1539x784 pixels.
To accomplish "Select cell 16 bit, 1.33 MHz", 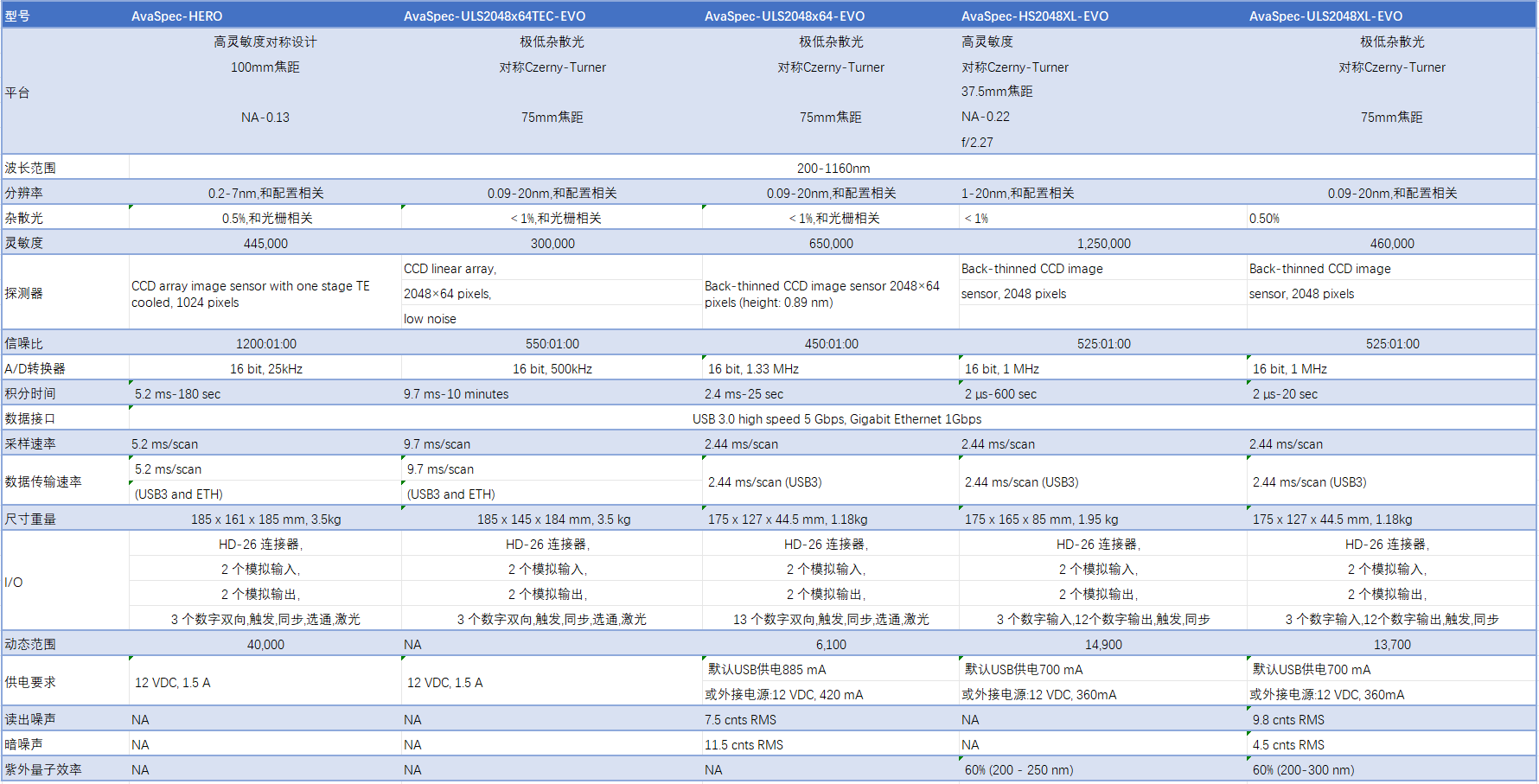I will click(x=831, y=368).
